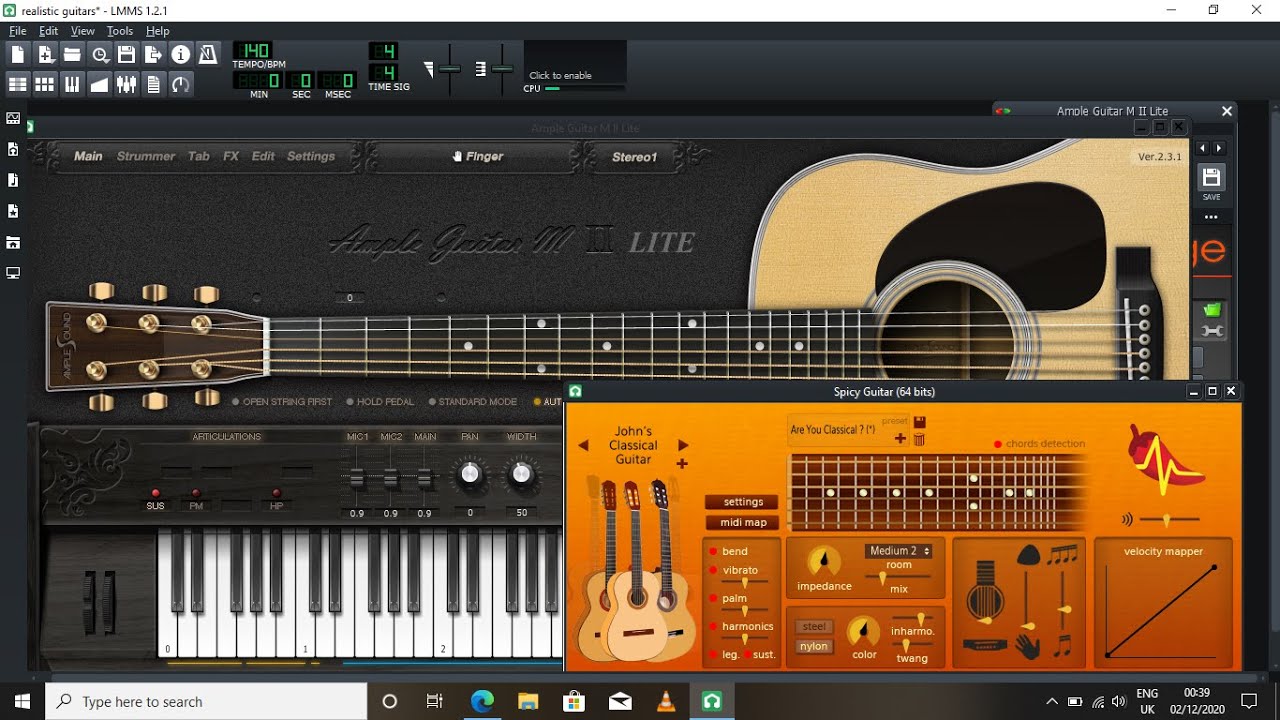Click the master volume slider
Viewport: 1280px width, 720px height.
coord(450,69)
